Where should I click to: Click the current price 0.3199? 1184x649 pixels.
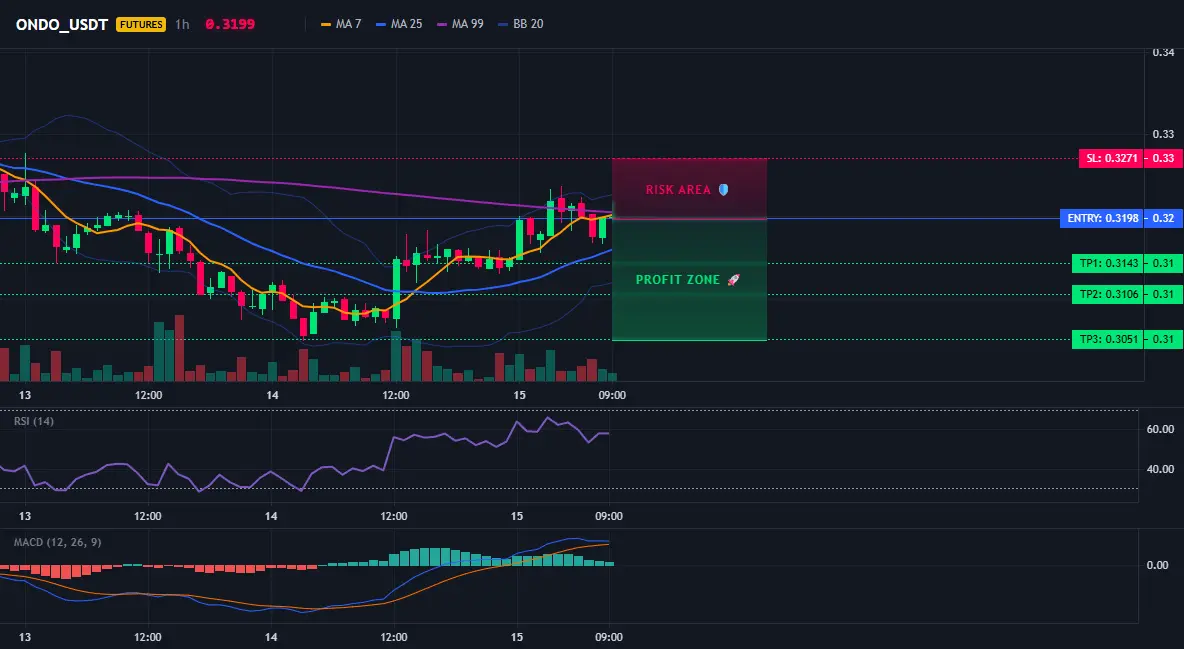(x=230, y=24)
